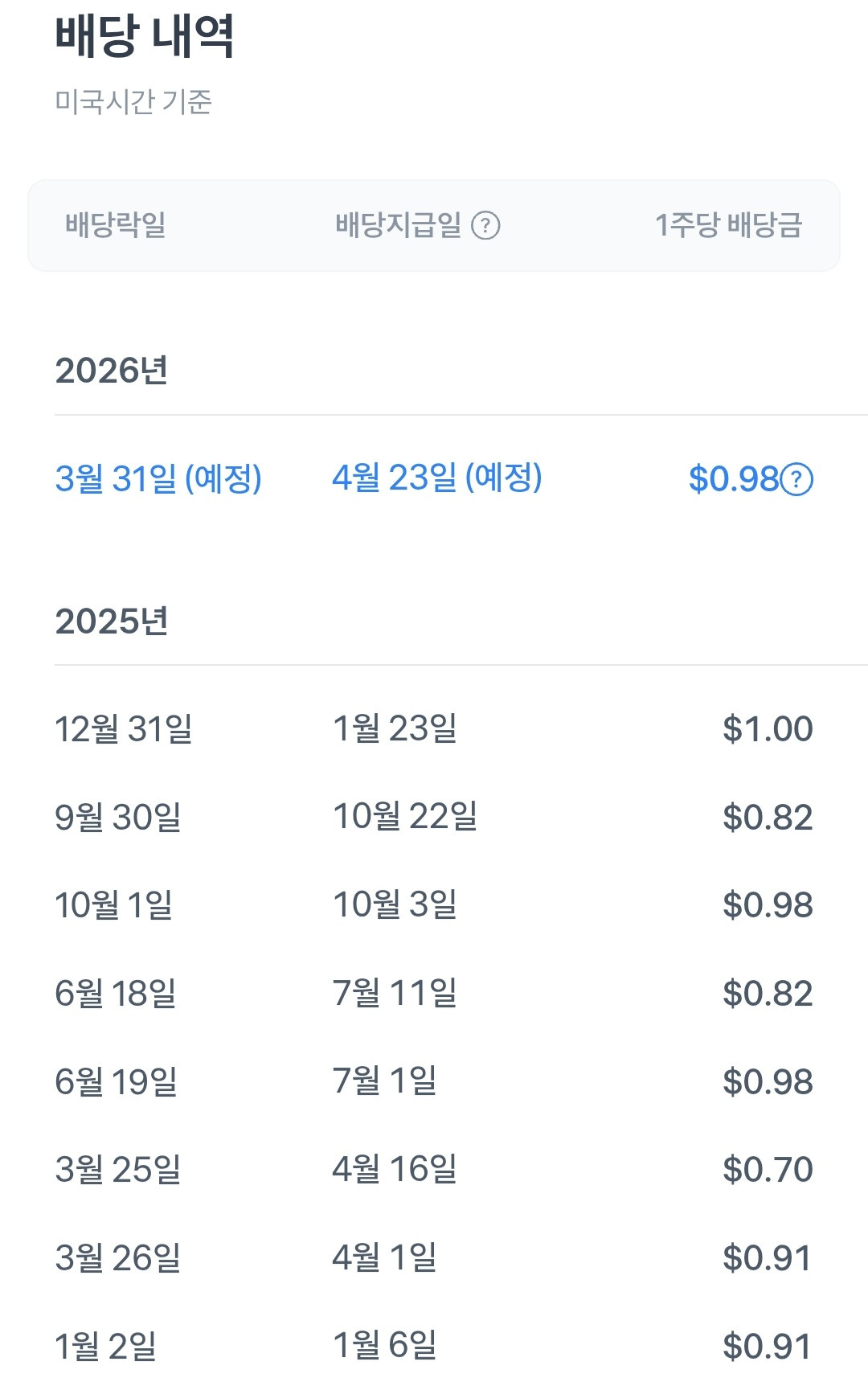Select the 2026년 section heading
Viewport: 868px width, 1382px height.
coord(112,371)
